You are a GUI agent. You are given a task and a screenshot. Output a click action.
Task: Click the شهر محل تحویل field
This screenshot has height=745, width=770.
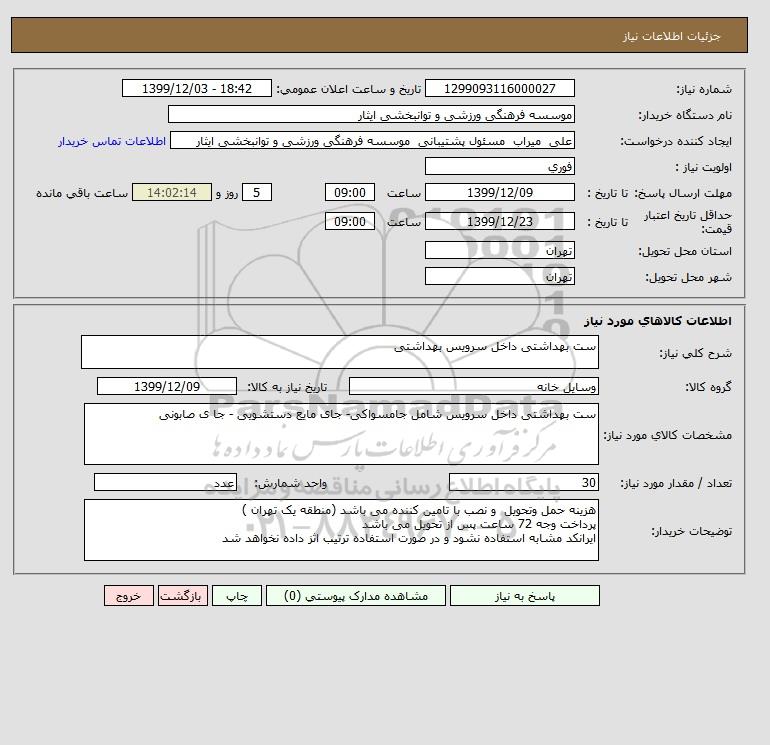click(499, 276)
